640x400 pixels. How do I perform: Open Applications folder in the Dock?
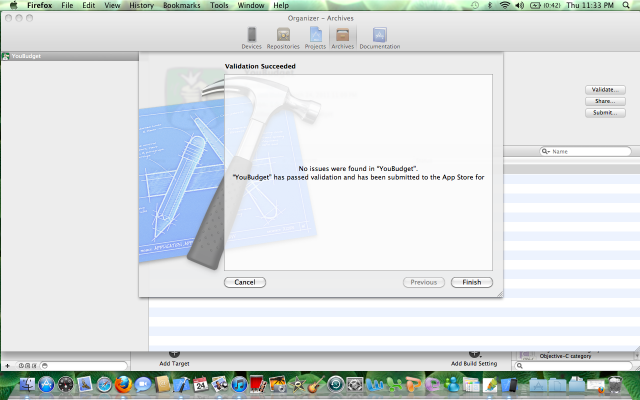[x=538, y=384]
